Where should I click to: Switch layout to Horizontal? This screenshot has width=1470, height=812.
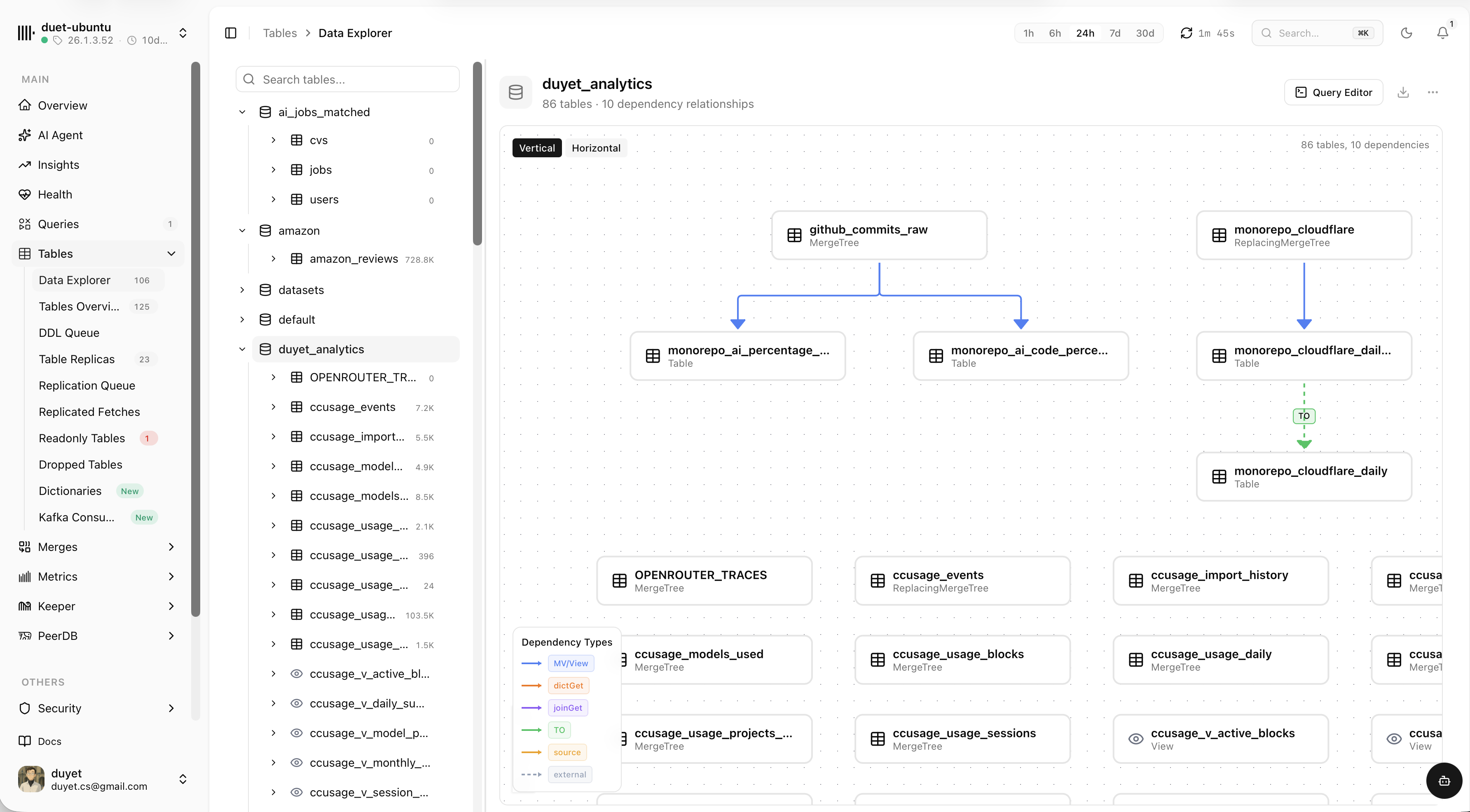[x=596, y=148]
